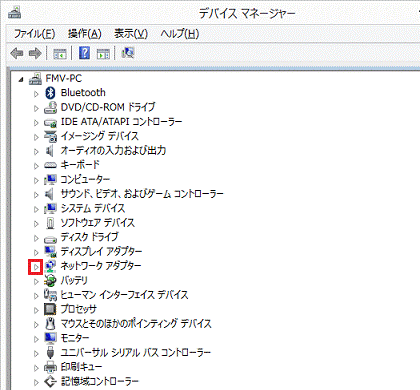
Task: Click the キーボード category icon
Action: pos(50,165)
